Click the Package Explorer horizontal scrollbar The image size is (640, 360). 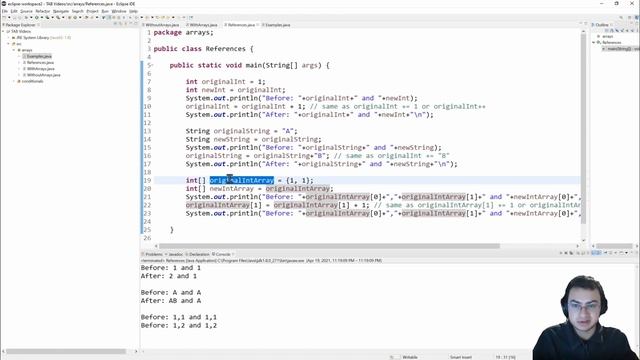(66, 351)
